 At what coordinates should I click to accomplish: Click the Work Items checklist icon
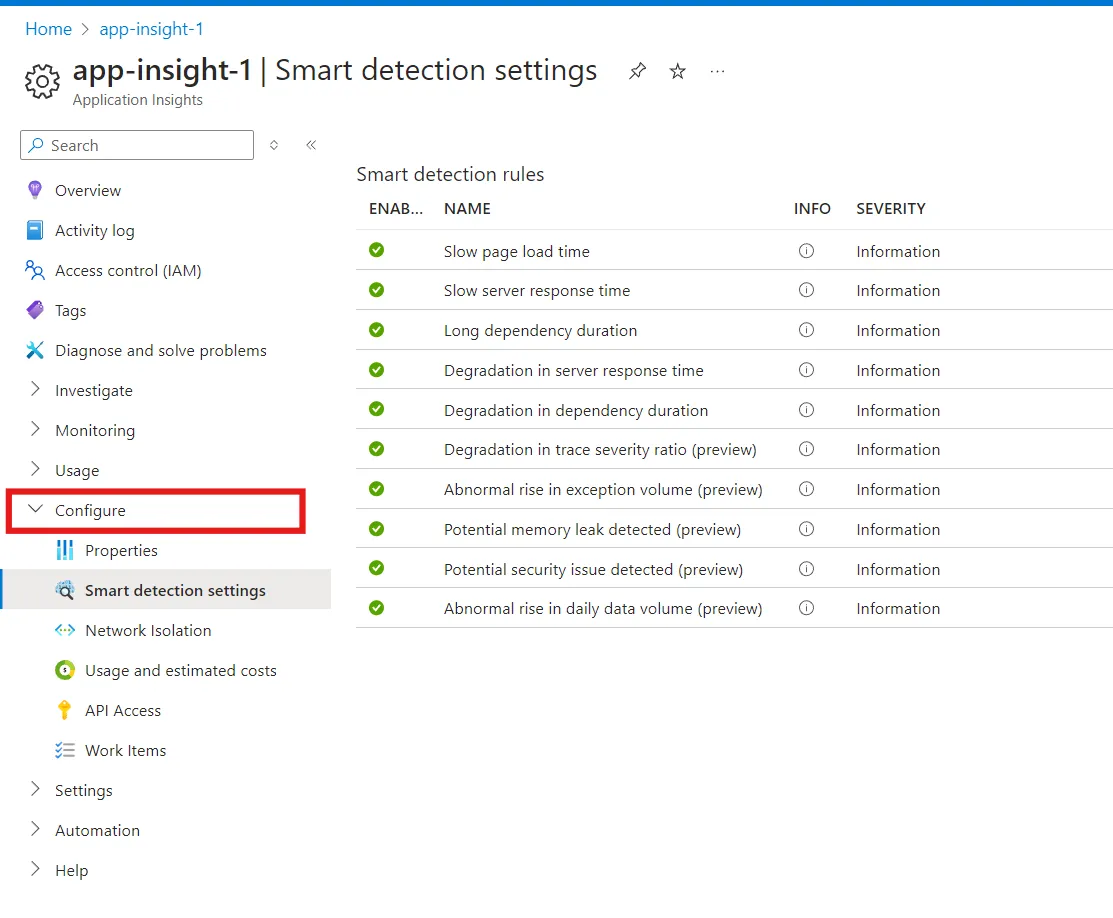coord(65,750)
